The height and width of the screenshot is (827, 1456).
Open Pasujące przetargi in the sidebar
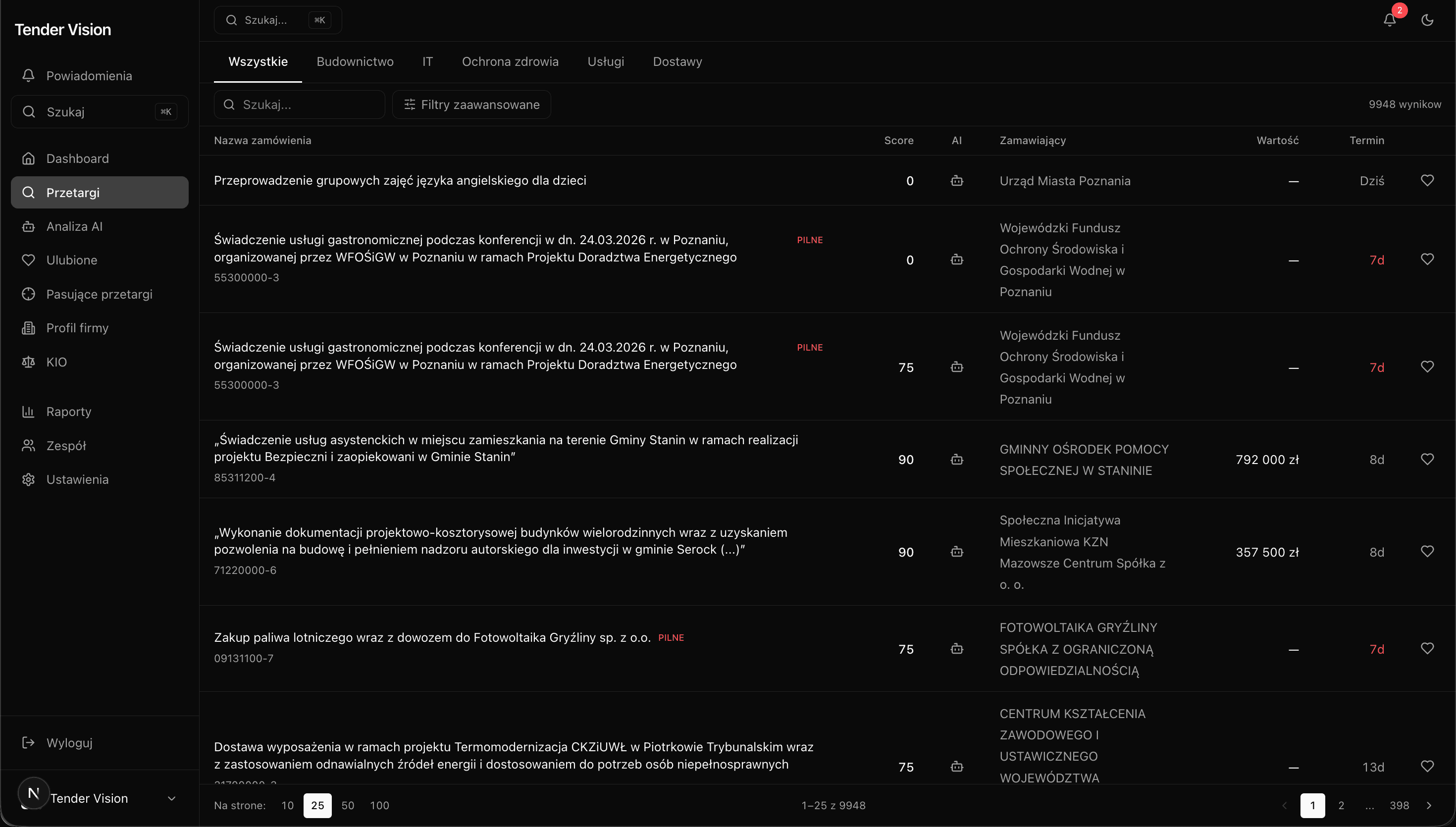100,294
